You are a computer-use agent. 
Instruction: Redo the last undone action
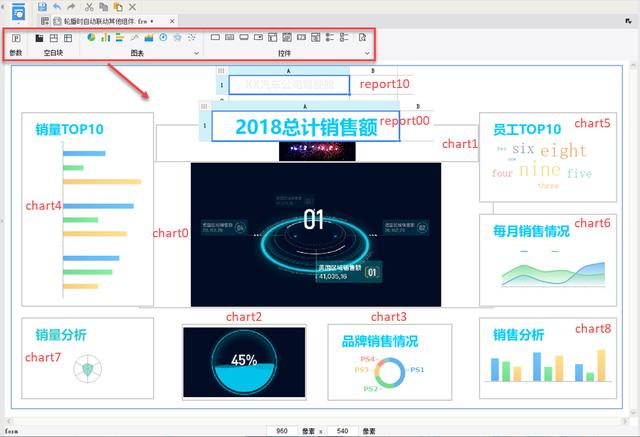71,7
